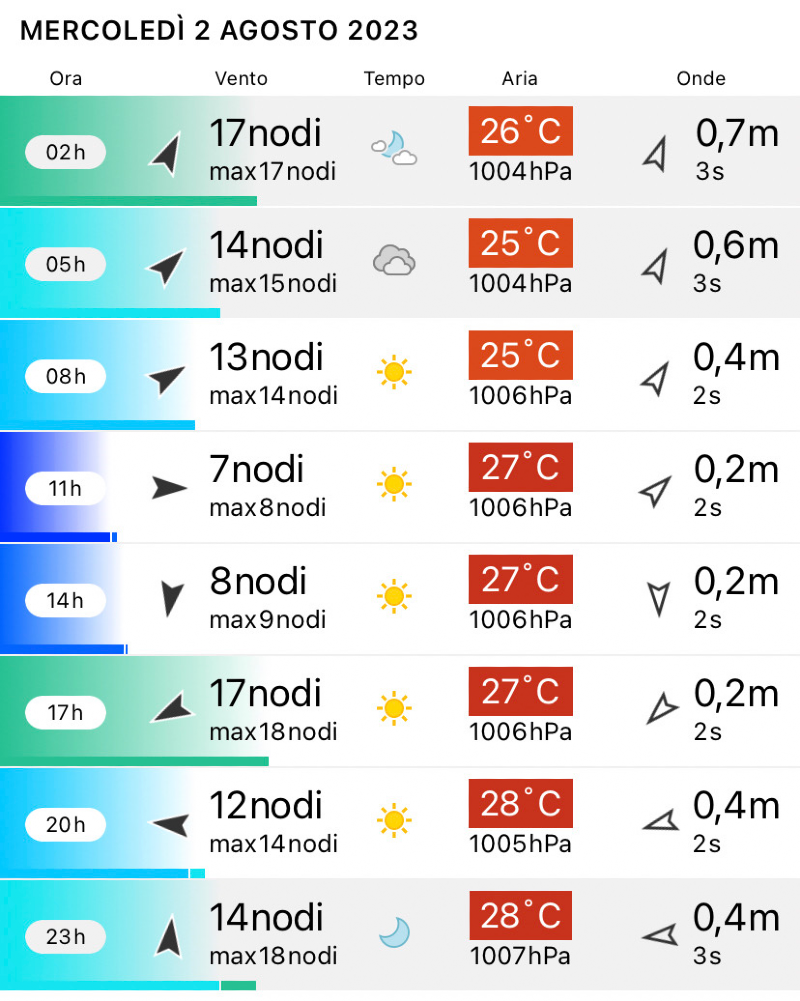The height and width of the screenshot is (1001, 800).
Task: Click the 23h wind direction arrow
Action: tap(169, 937)
